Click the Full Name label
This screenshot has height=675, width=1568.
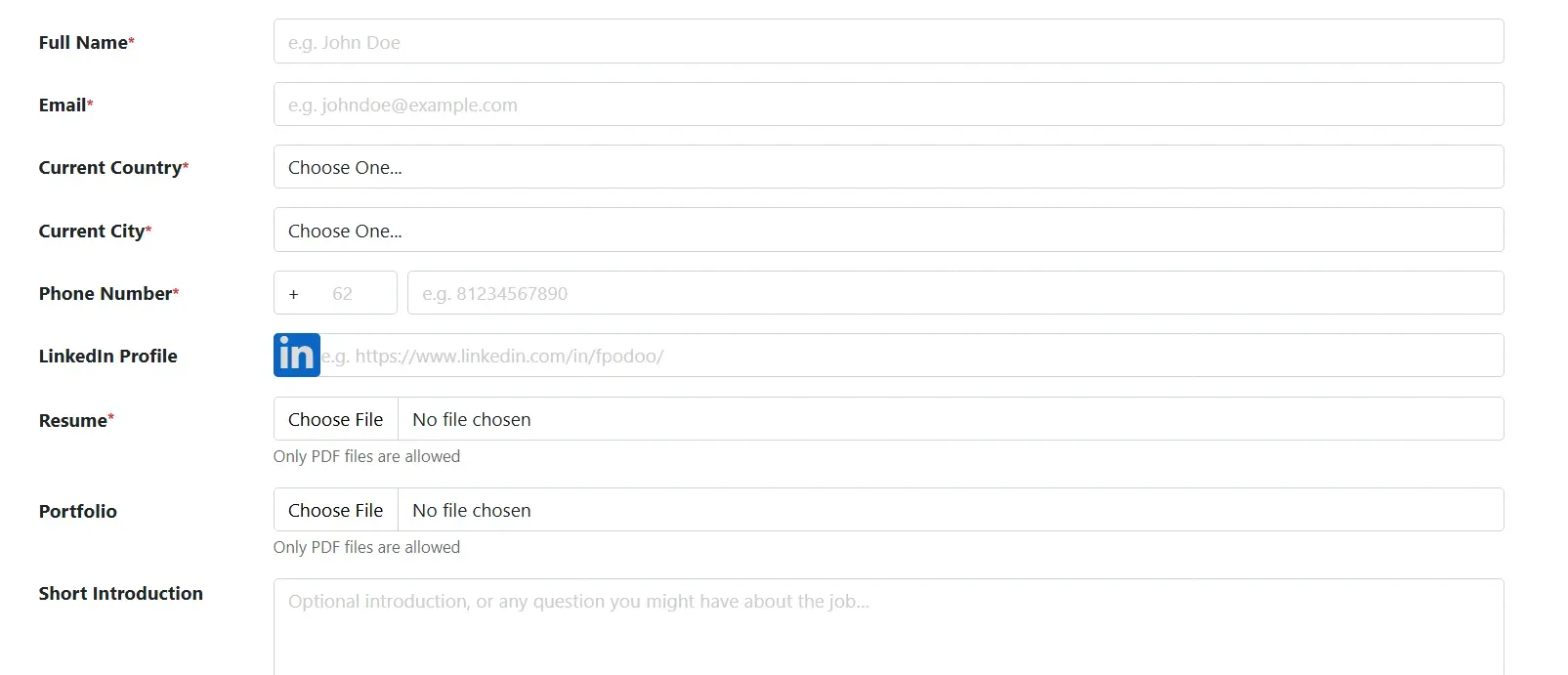click(83, 43)
